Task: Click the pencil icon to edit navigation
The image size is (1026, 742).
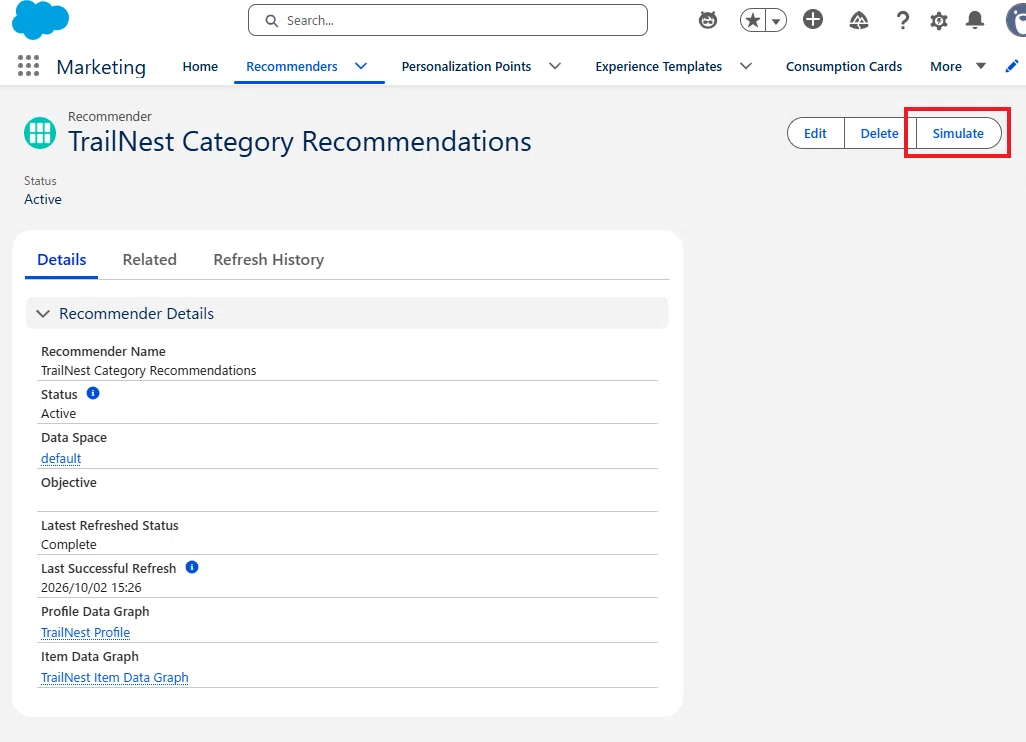Action: [x=1012, y=66]
